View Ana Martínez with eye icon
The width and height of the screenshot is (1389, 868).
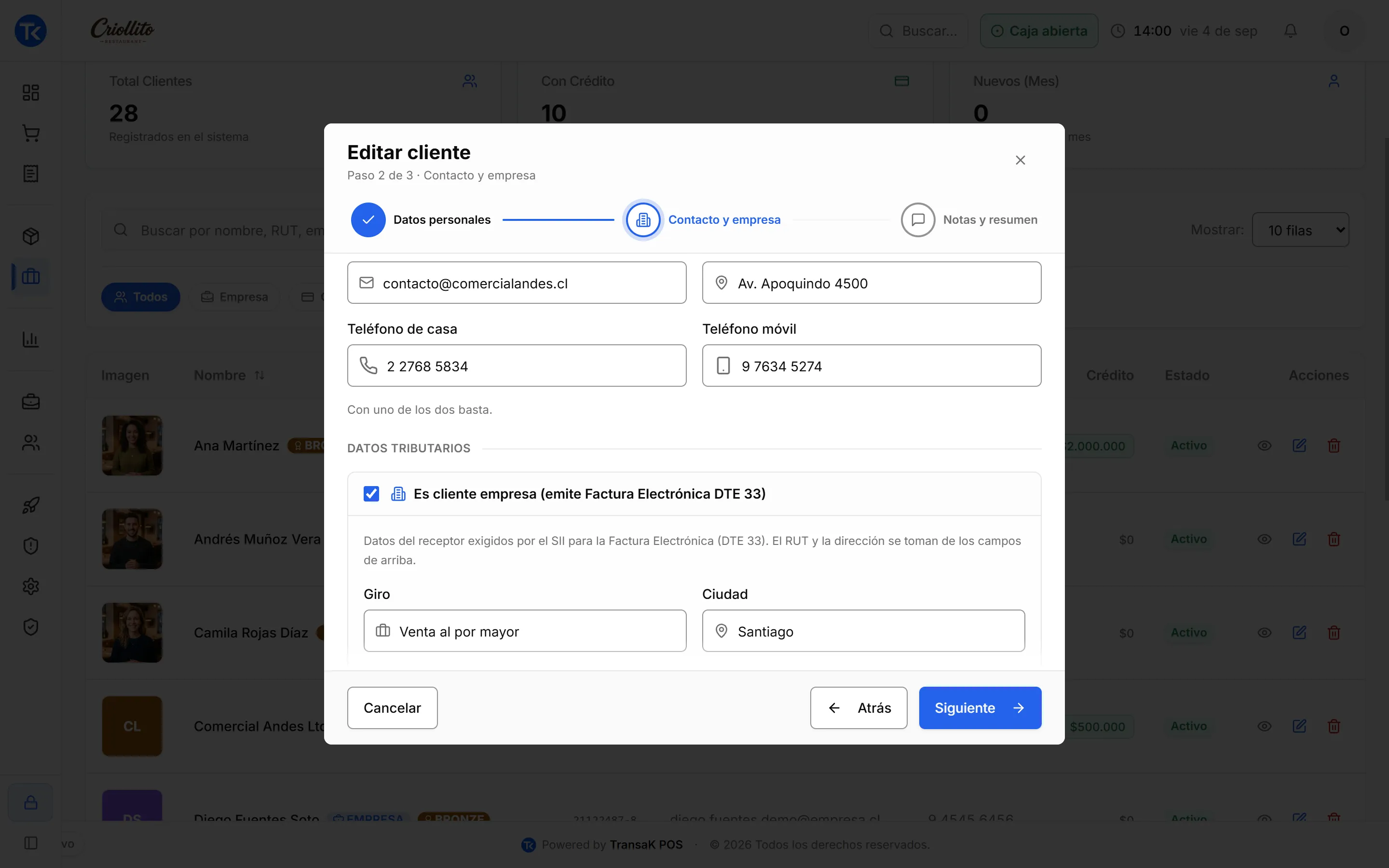[1265, 446]
